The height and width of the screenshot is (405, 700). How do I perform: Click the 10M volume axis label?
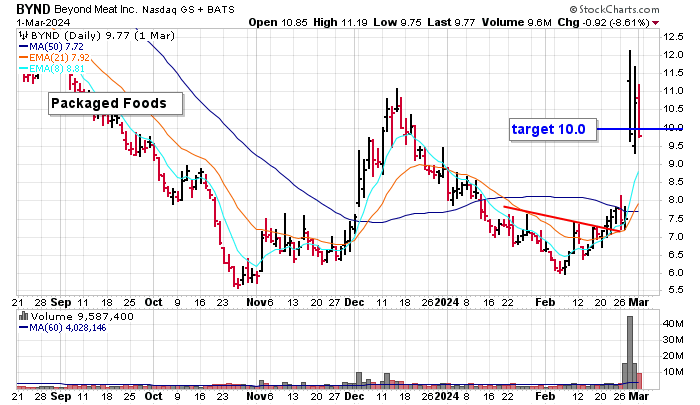[673, 372]
